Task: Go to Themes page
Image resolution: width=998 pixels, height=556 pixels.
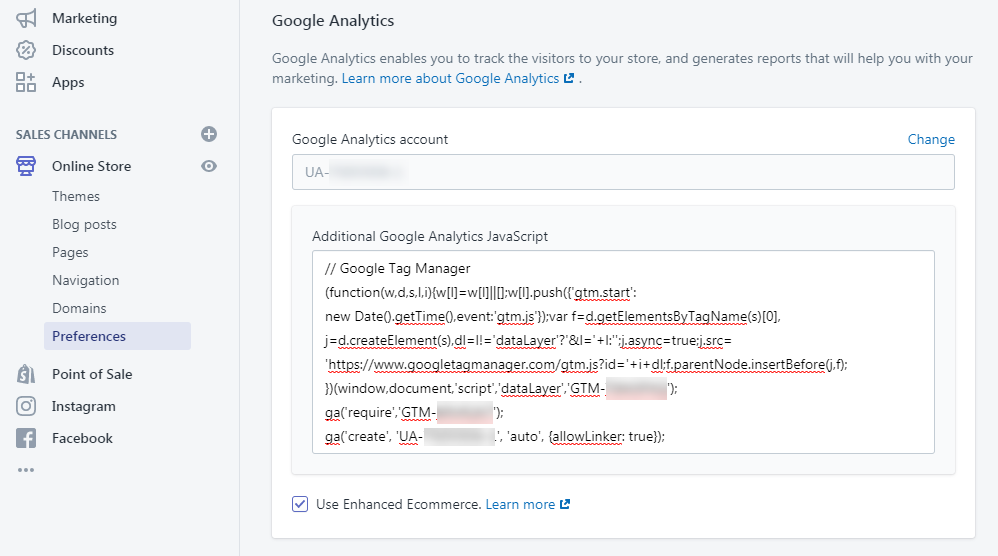Action: coord(76,196)
